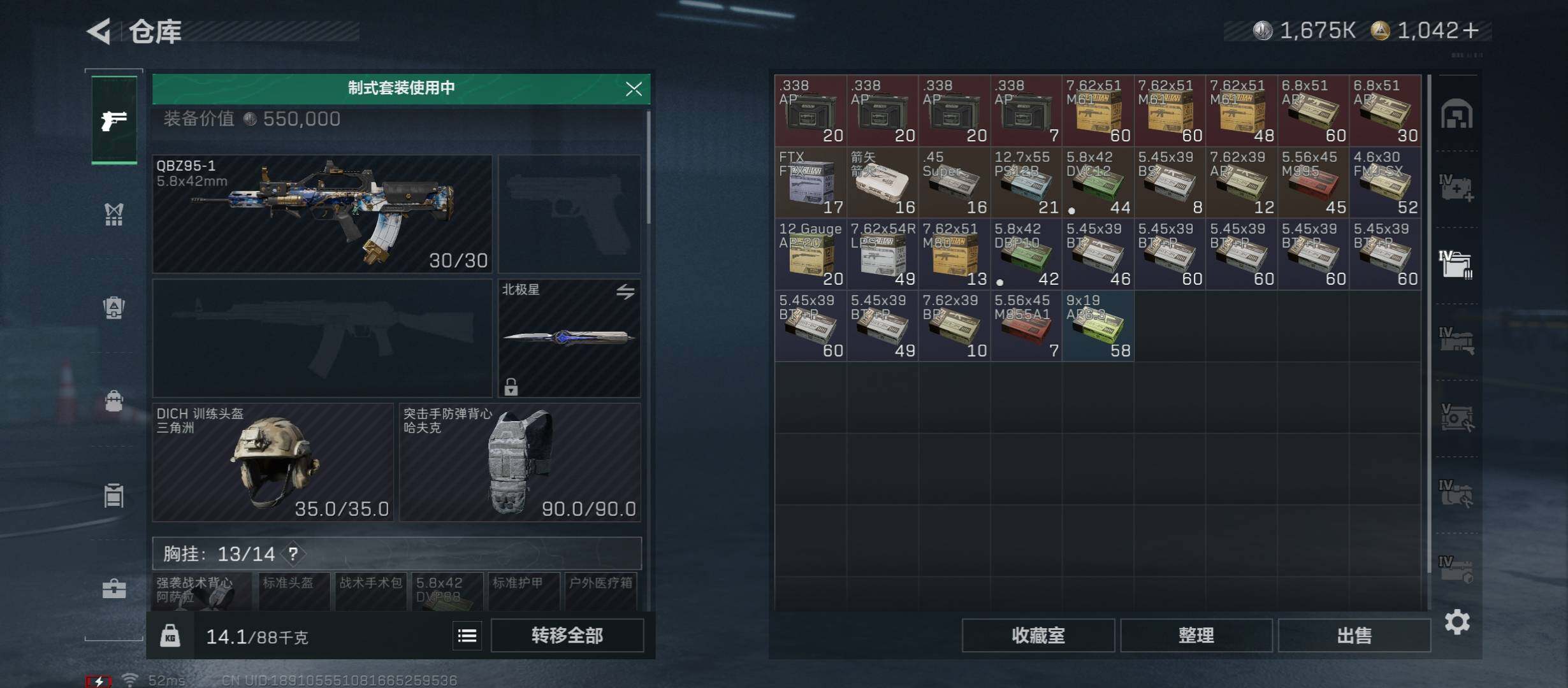Swap the 北极星 melee weapon slot

pos(625,292)
